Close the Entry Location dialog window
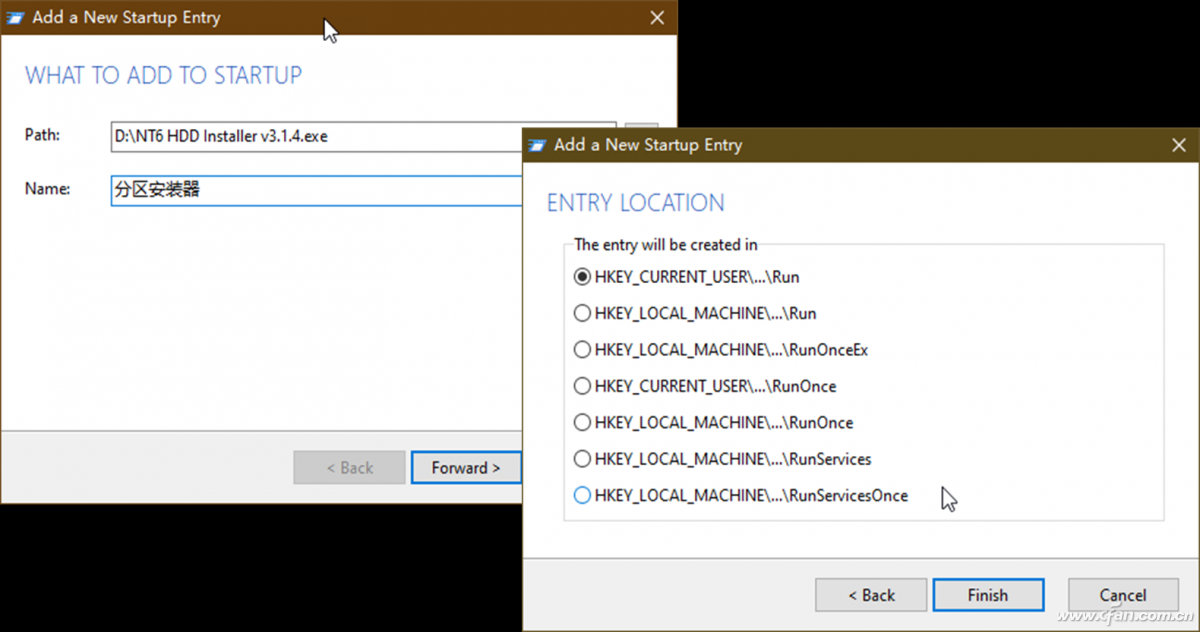 (x=1179, y=145)
